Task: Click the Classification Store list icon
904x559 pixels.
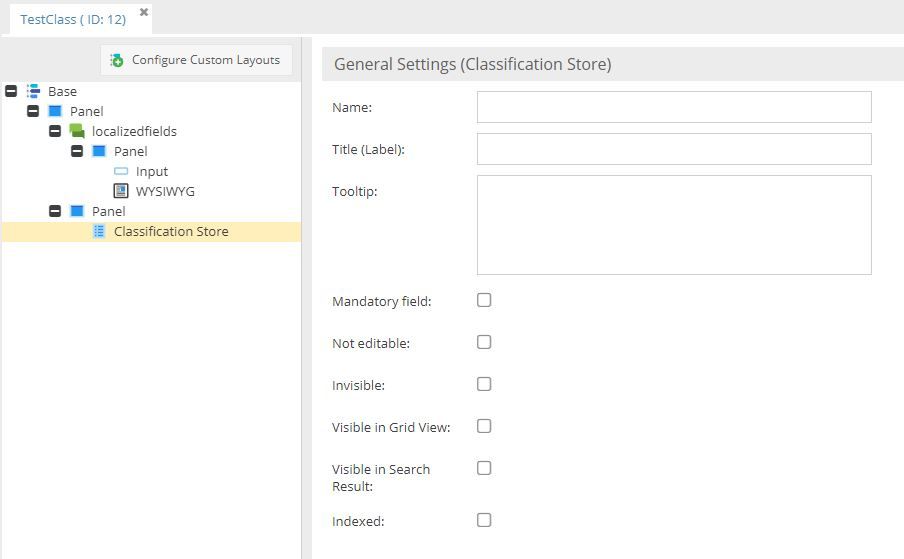Action: (x=99, y=231)
